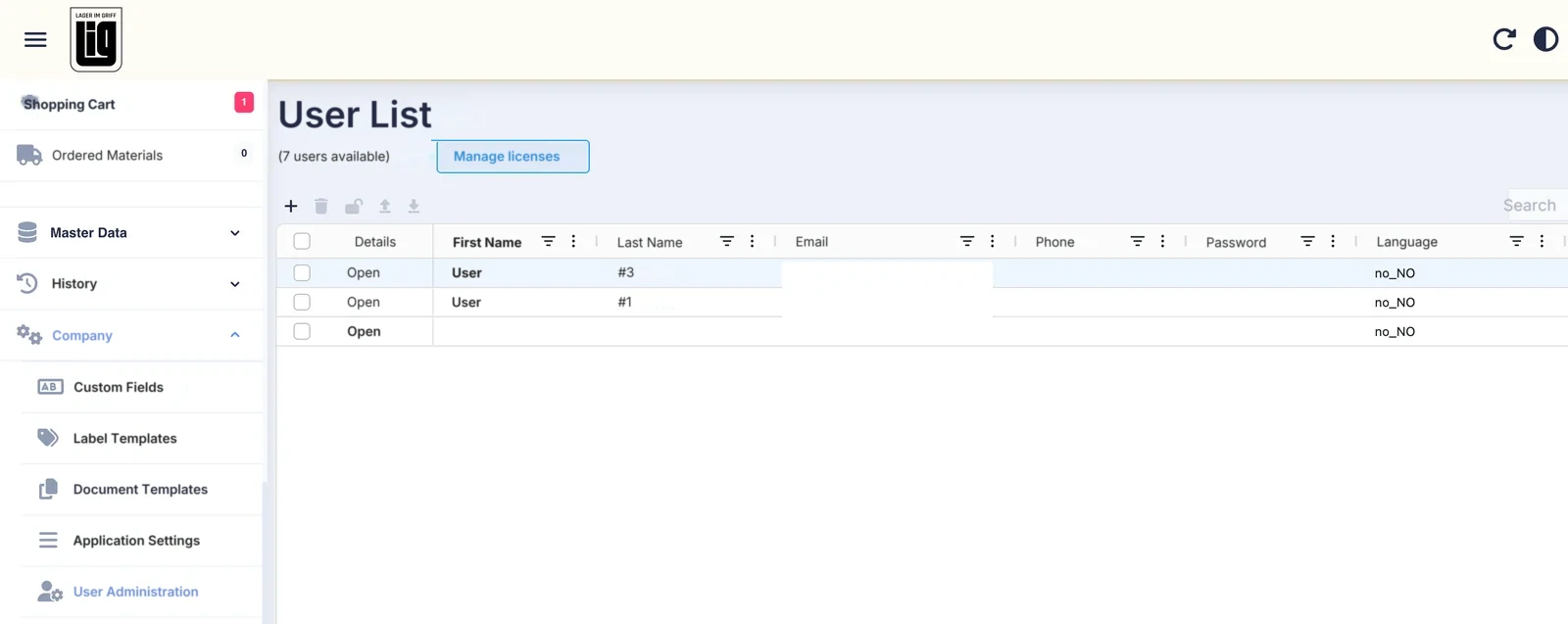Open Last Name column options menu
Image resolution: width=1568 pixels, height=624 pixels.
(752, 241)
